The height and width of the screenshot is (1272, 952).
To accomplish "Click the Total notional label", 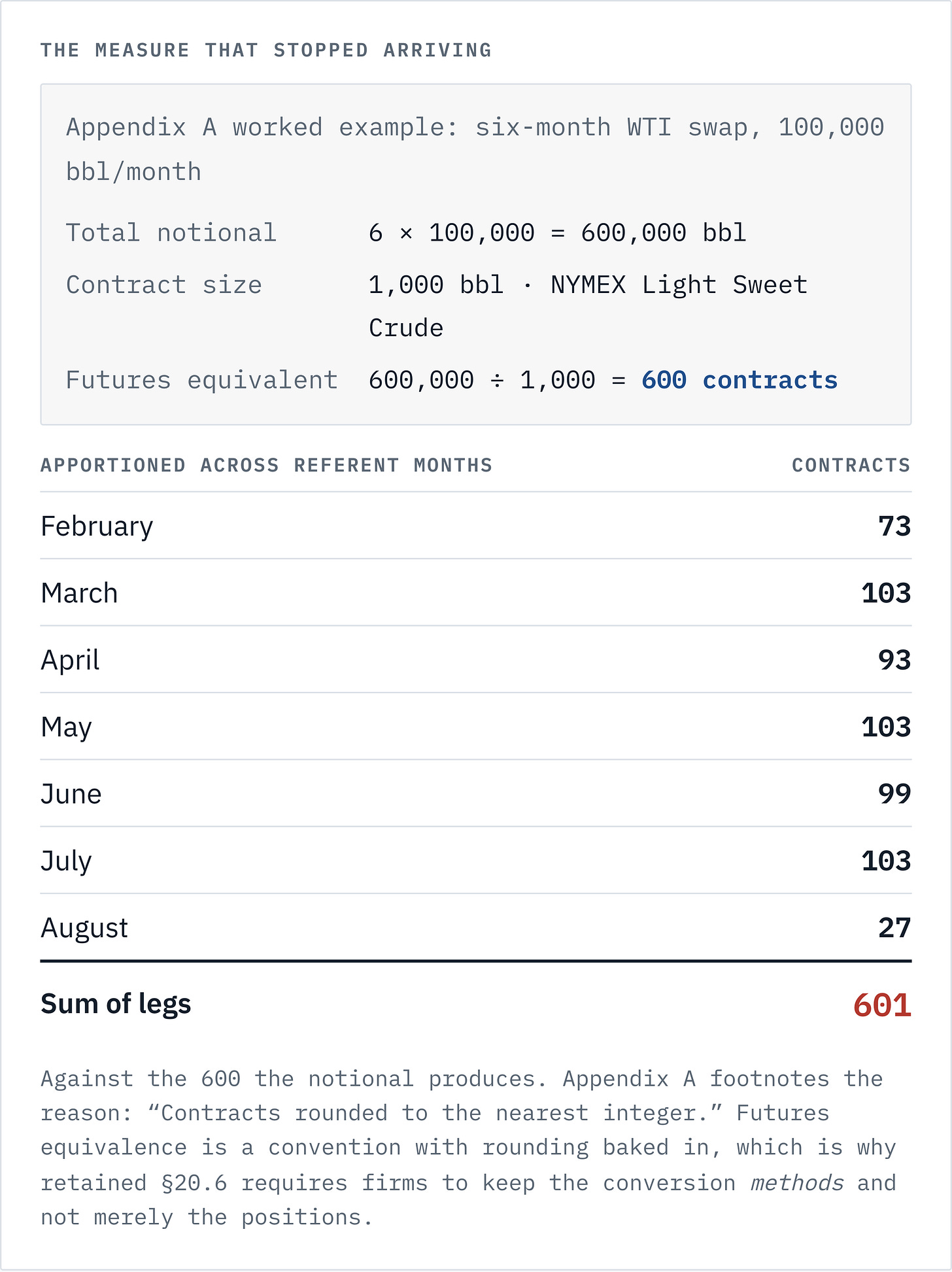I will (171, 233).
